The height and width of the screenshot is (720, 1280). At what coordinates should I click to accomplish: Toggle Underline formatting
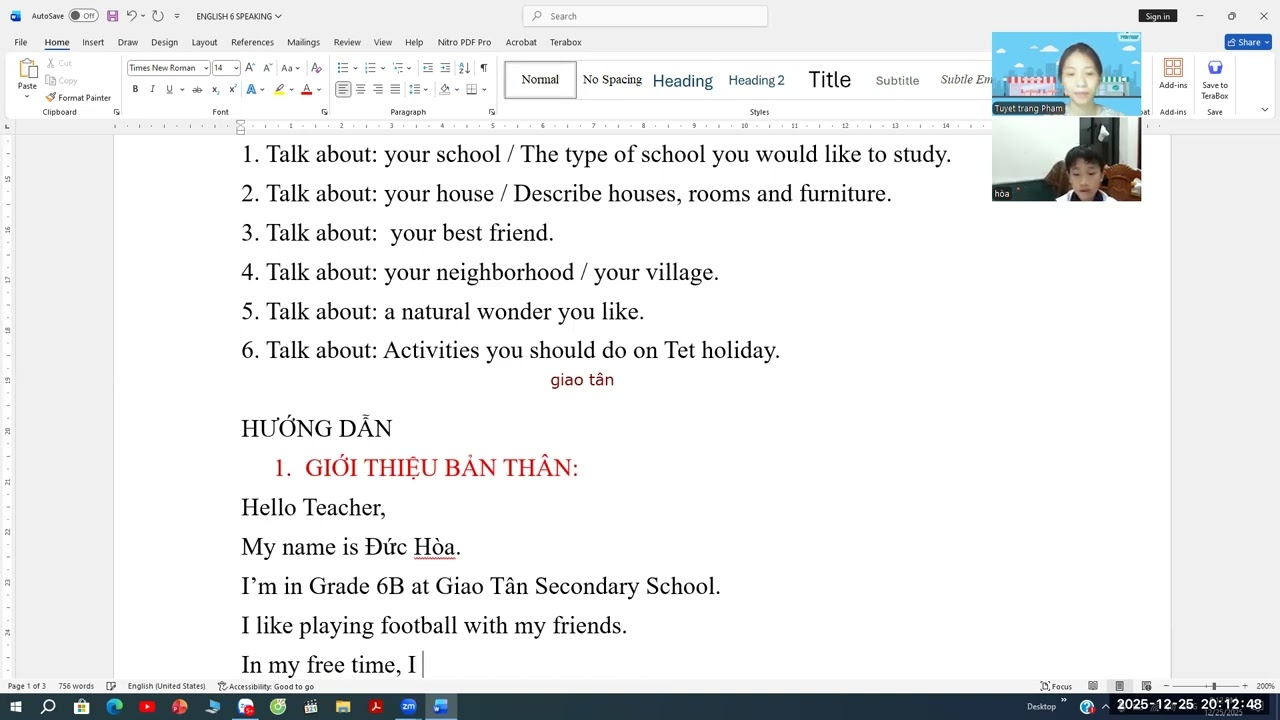coord(169,90)
